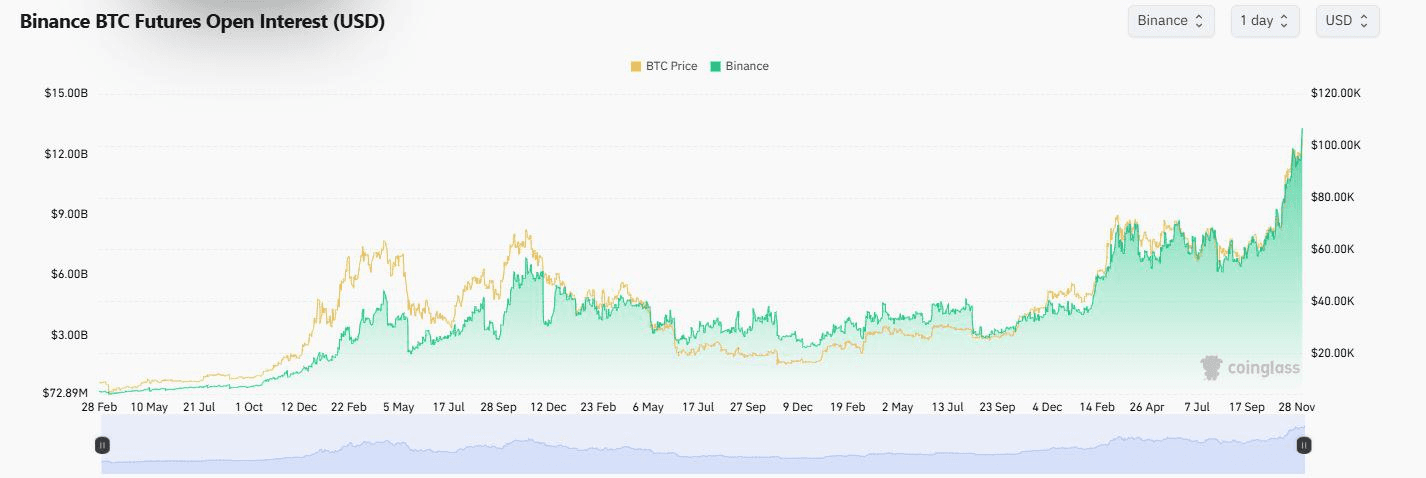This screenshot has width=1426, height=478.
Task: Click the 1 Oct date label
Action: (x=249, y=407)
